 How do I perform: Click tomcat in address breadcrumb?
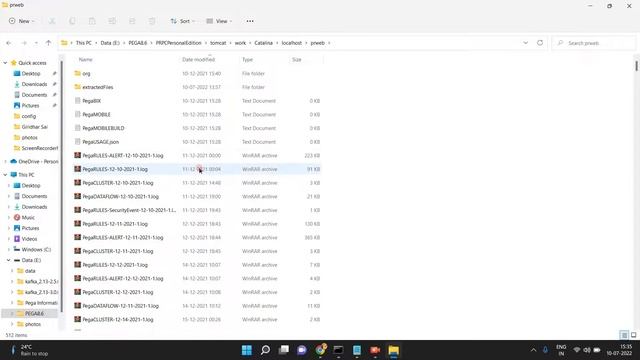tap(218, 43)
